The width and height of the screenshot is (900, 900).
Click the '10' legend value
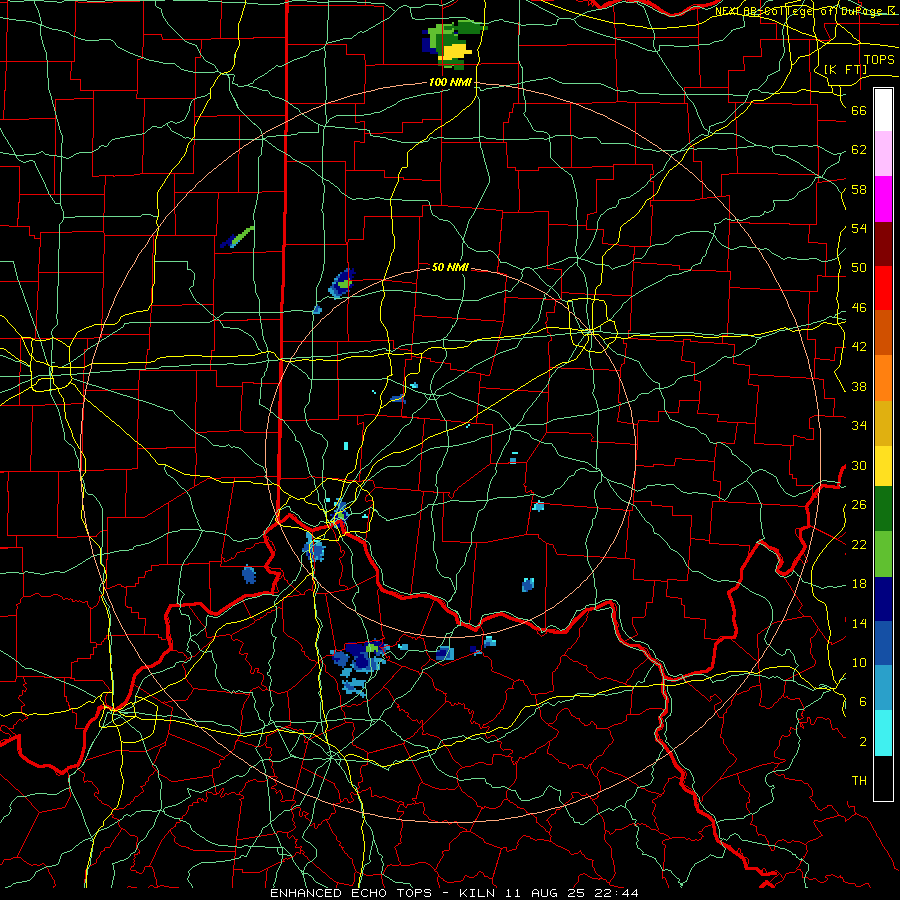(859, 662)
